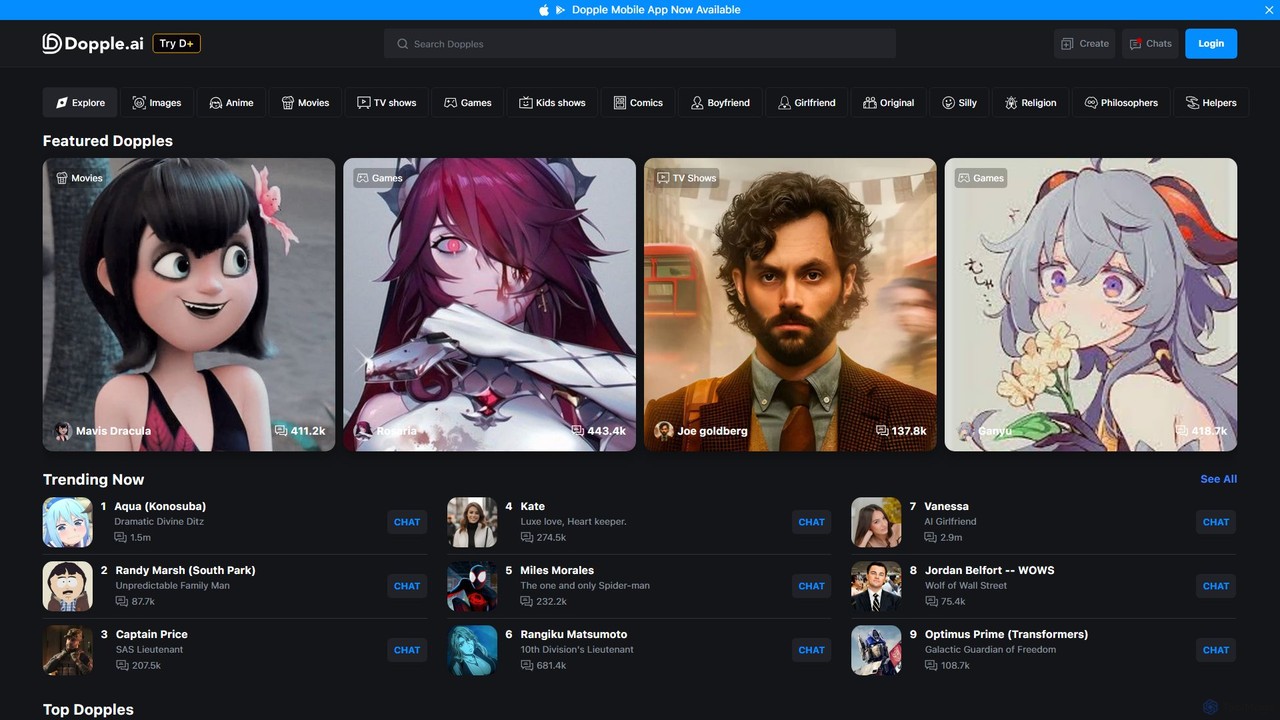Click the Login button

click(1211, 44)
